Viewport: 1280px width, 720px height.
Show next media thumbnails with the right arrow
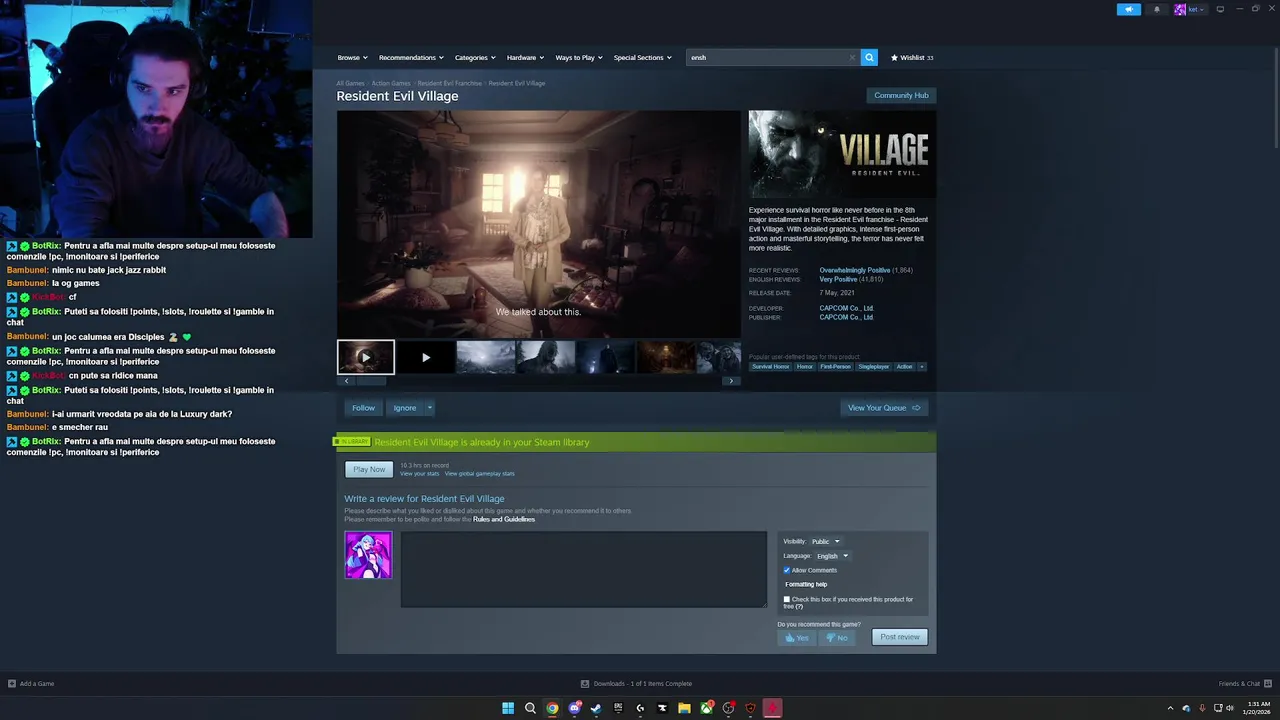coord(731,381)
